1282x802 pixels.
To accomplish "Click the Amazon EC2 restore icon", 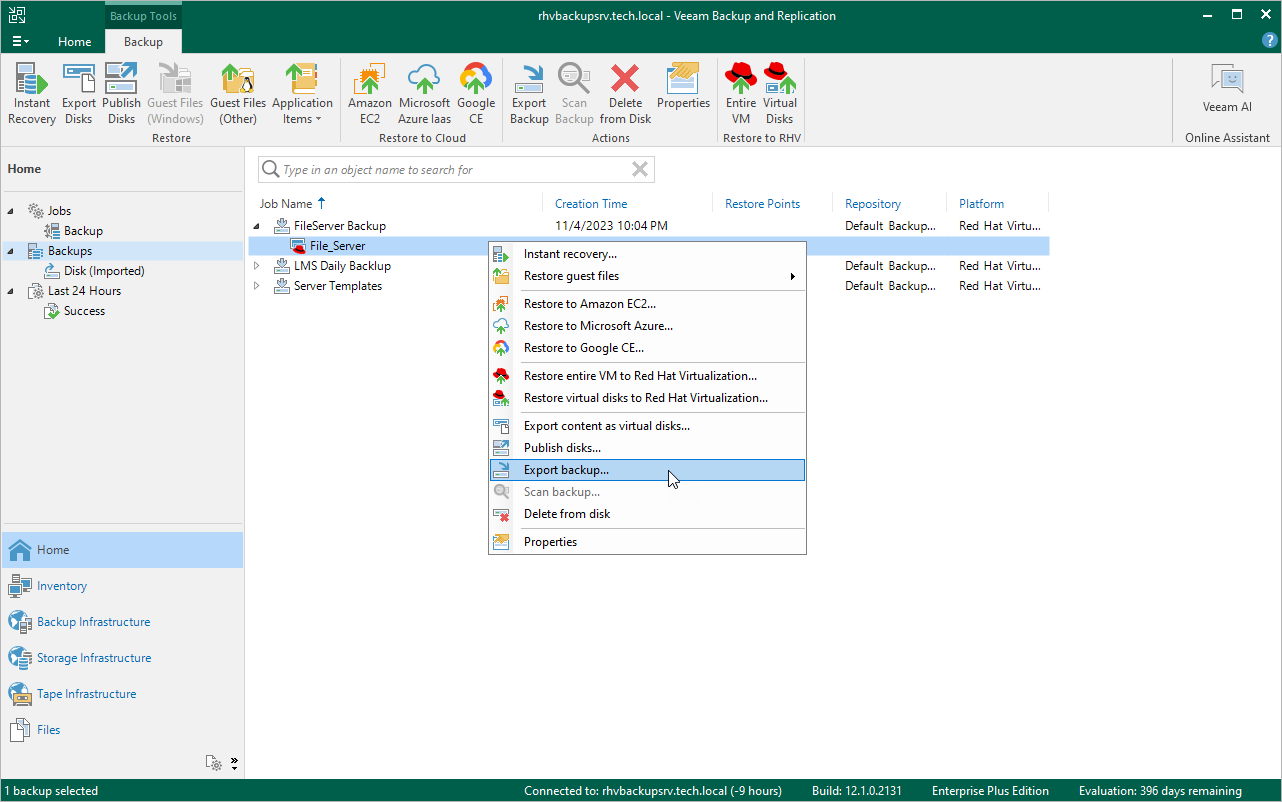I will coord(370,94).
